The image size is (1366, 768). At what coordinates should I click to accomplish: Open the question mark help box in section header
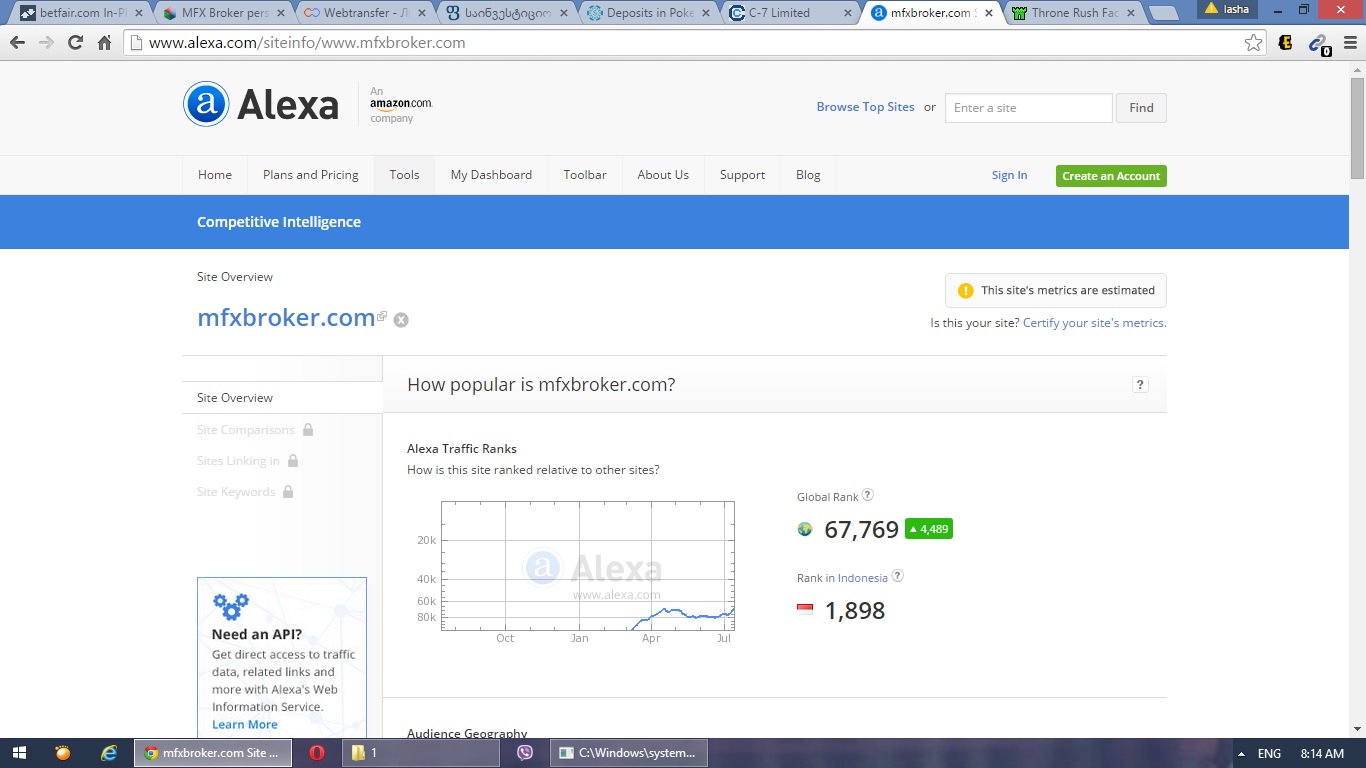[x=1140, y=385]
